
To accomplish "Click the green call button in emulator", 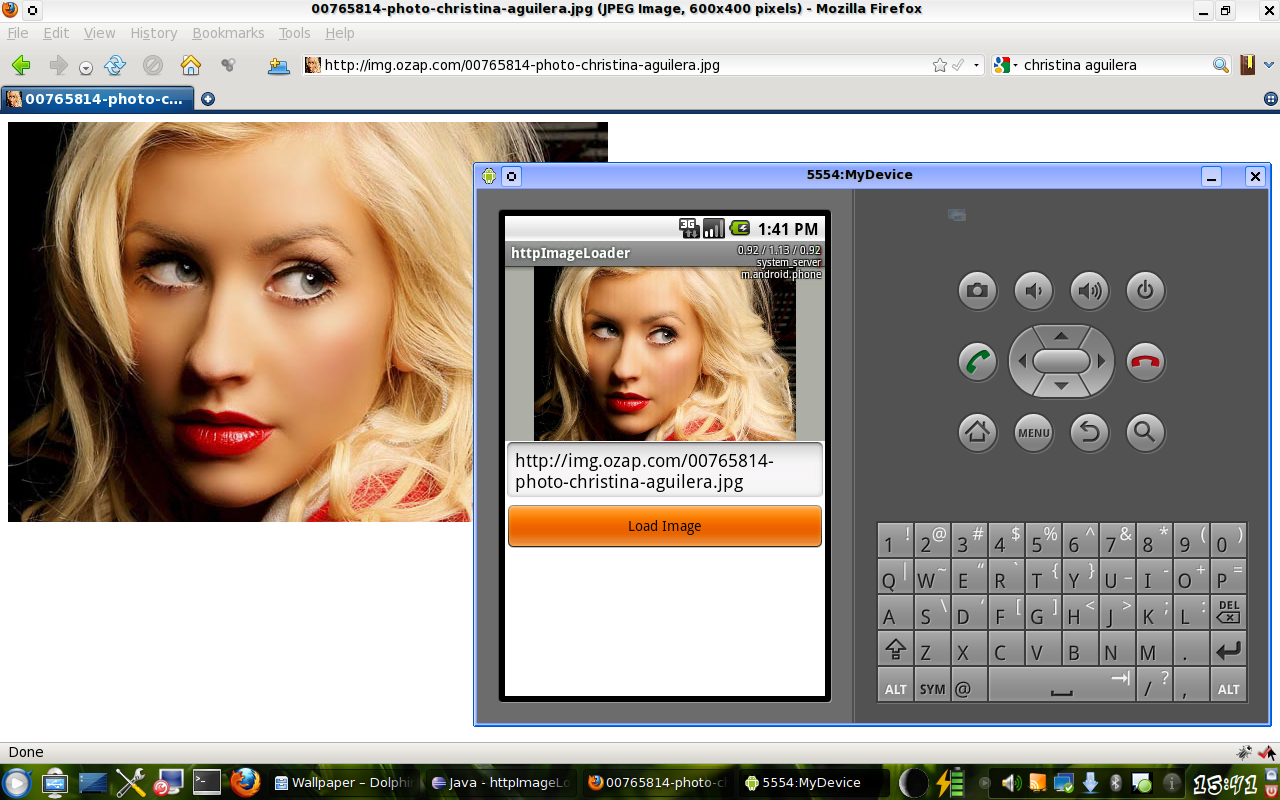I will pyautogui.click(x=977, y=361).
